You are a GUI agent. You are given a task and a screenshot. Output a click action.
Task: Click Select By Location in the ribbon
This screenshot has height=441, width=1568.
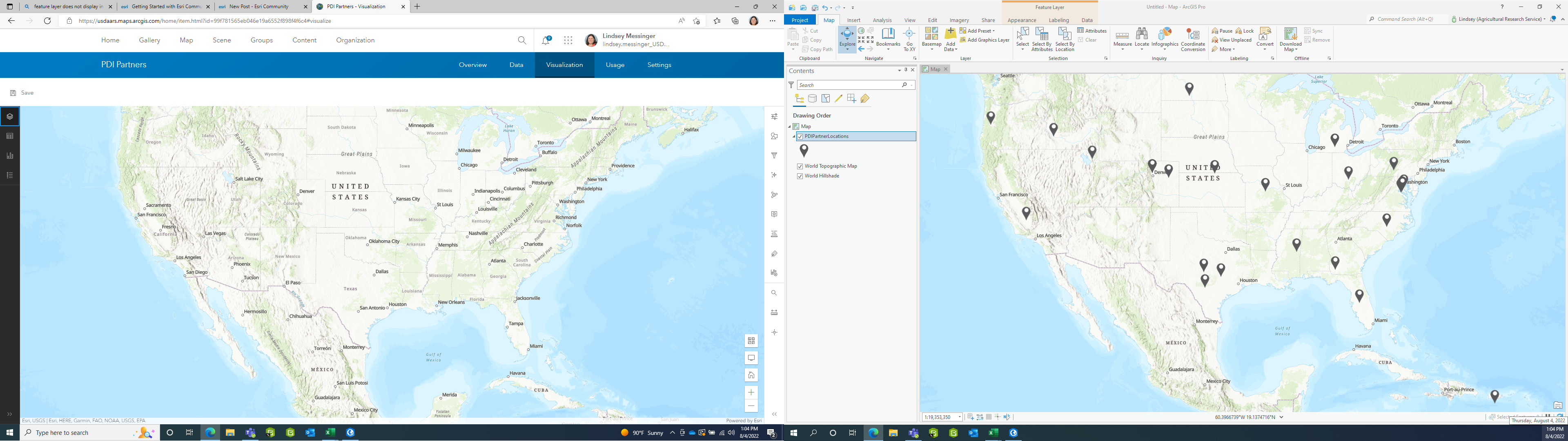[1065, 40]
